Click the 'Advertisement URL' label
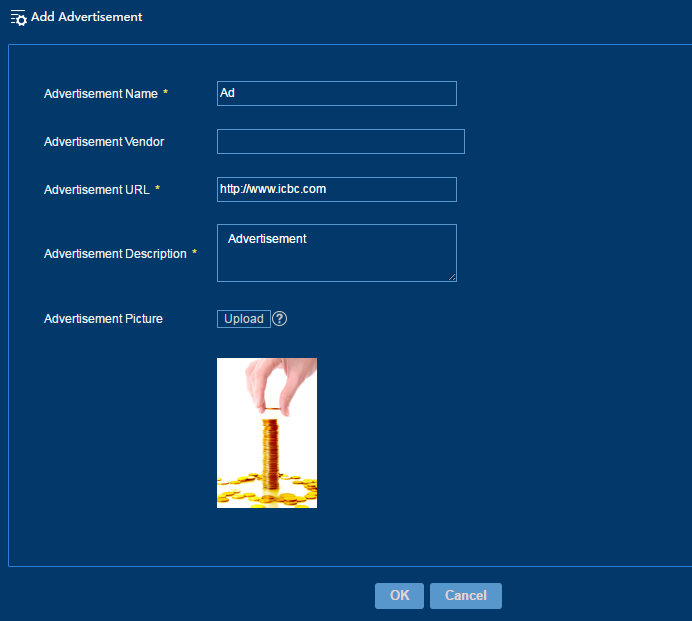This screenshot has height=621, width=692. (97, 190)
